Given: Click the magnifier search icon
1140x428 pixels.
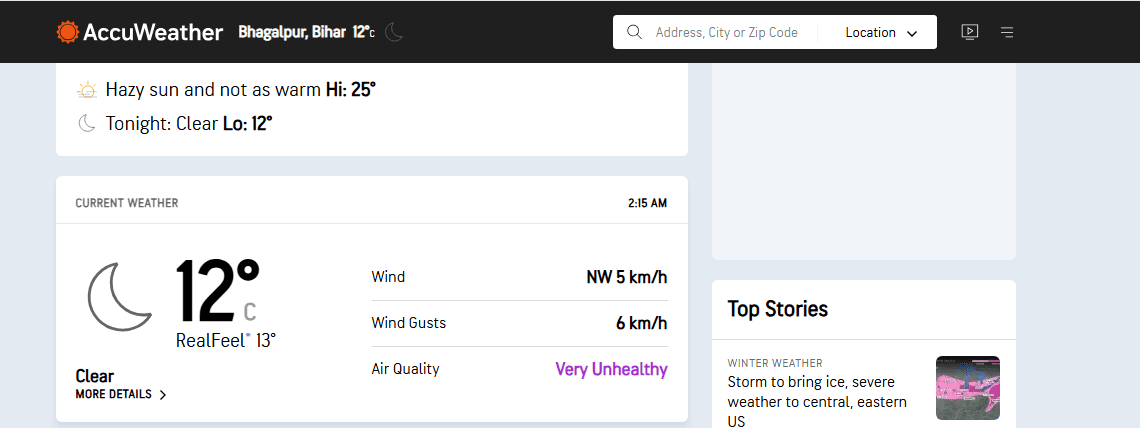Looking at the screenshot, I should (x=634, y=32).
